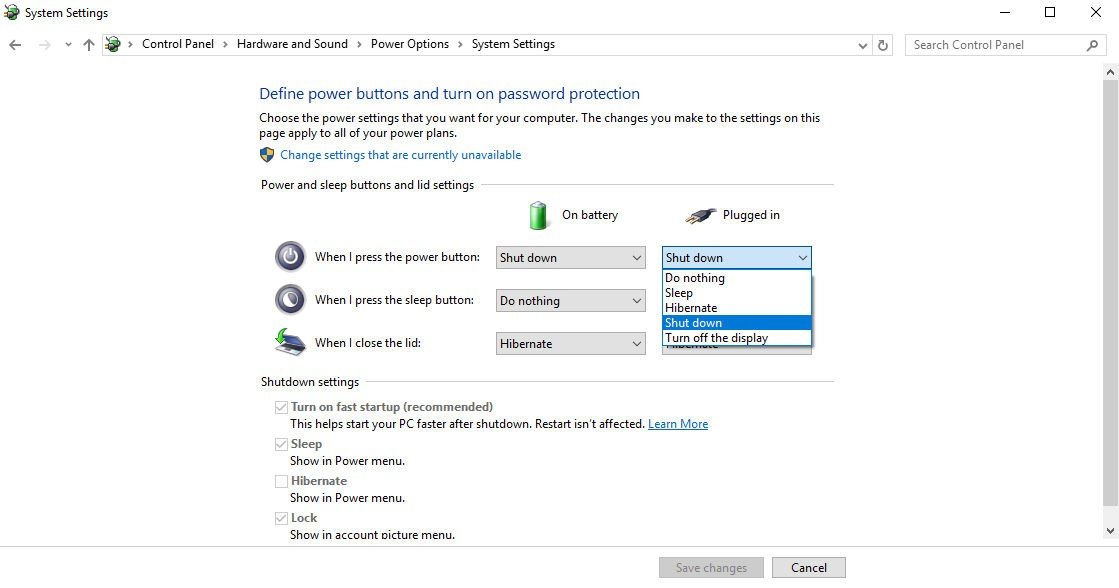Focus the Search Control Panel field
The height and width of the screenshot is (588, 1119).
point(1005,45)
